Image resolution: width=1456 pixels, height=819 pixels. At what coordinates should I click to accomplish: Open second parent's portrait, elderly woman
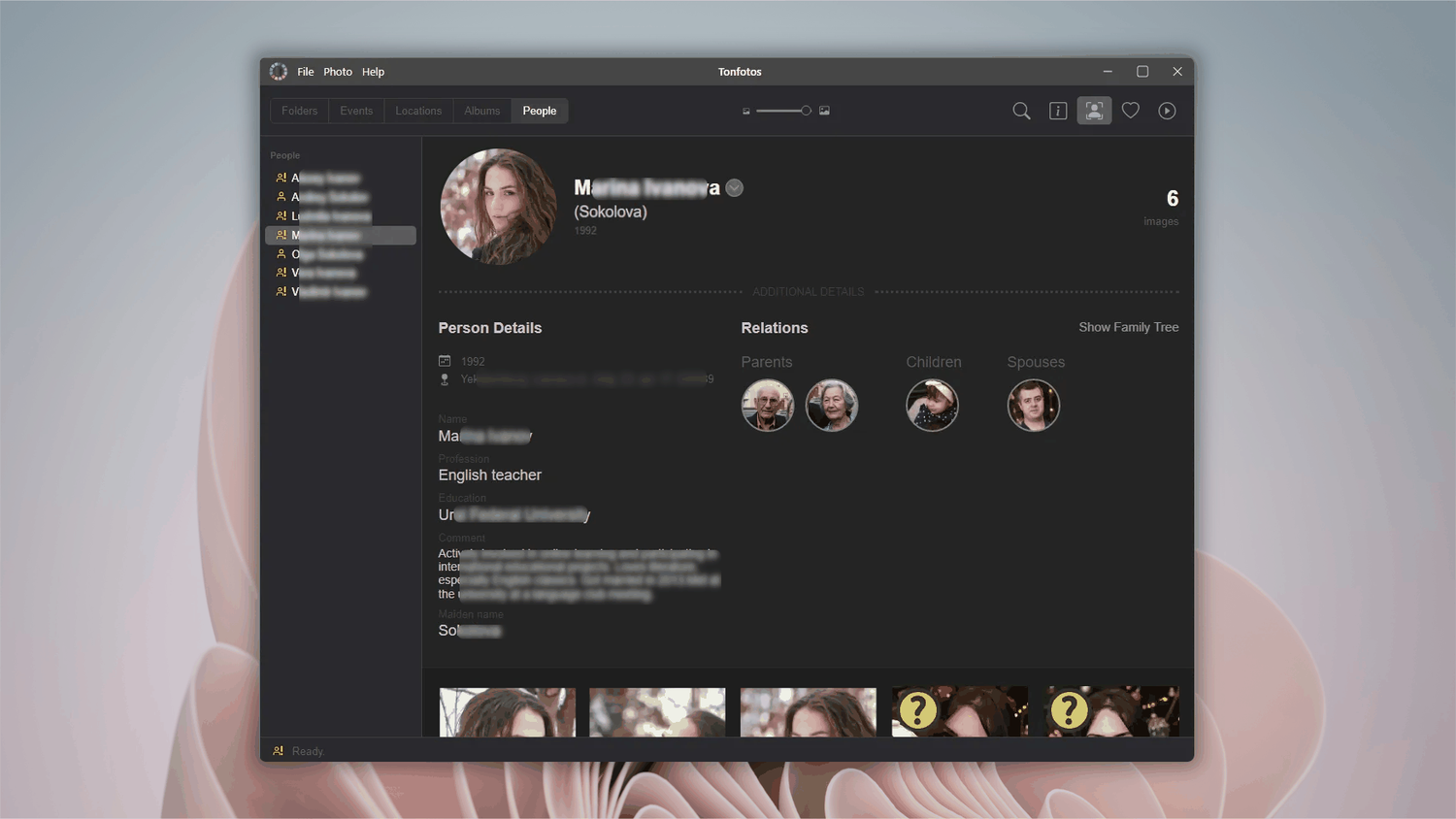click(832, 405)
